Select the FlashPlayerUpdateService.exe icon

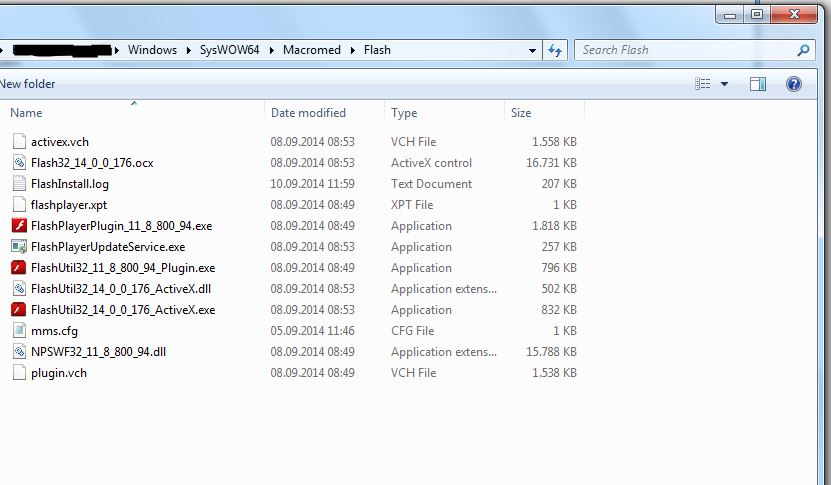[19, 246]
